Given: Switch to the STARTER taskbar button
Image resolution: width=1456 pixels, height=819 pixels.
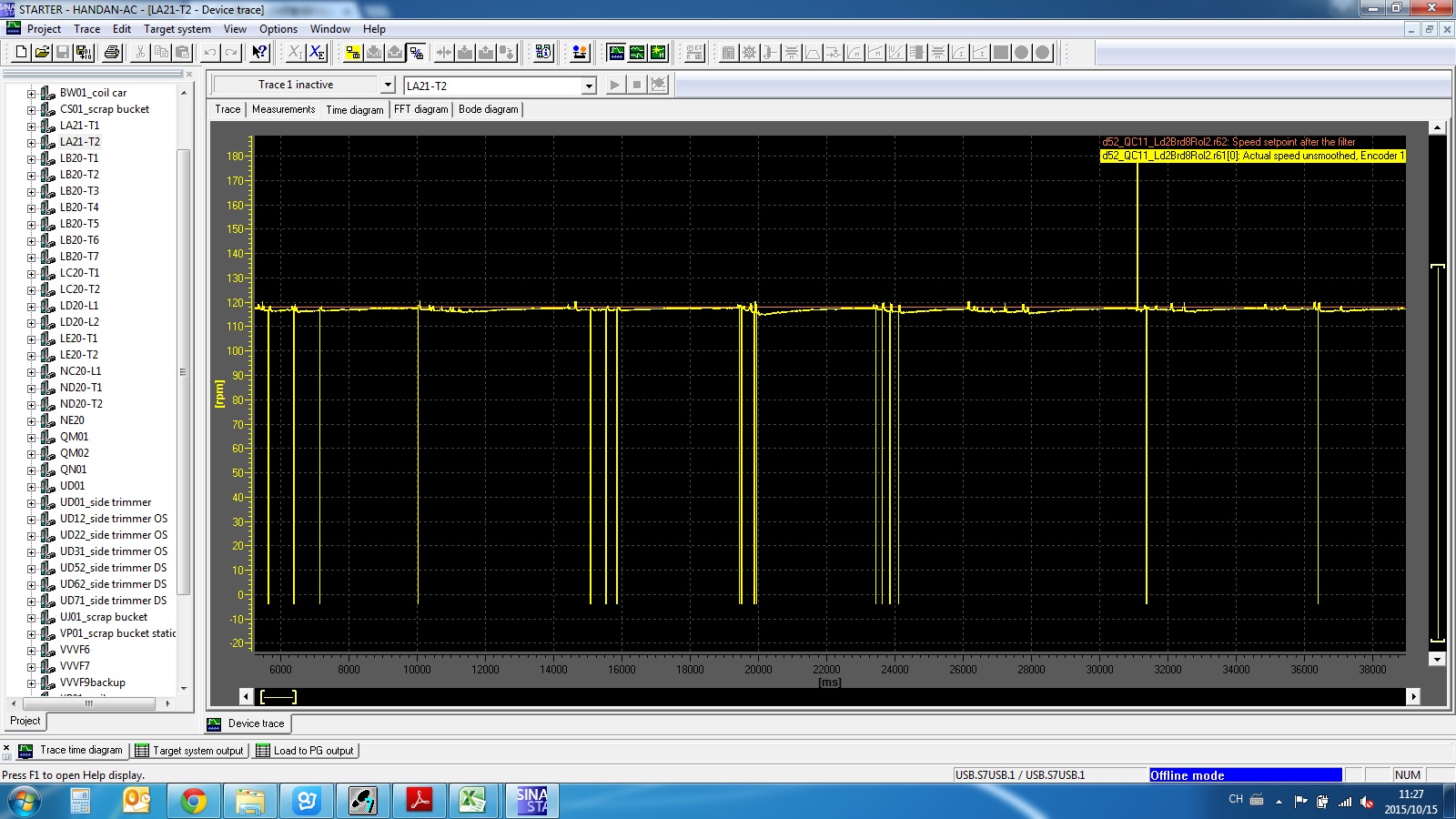Looking at the screenshot, I should 531,801.
